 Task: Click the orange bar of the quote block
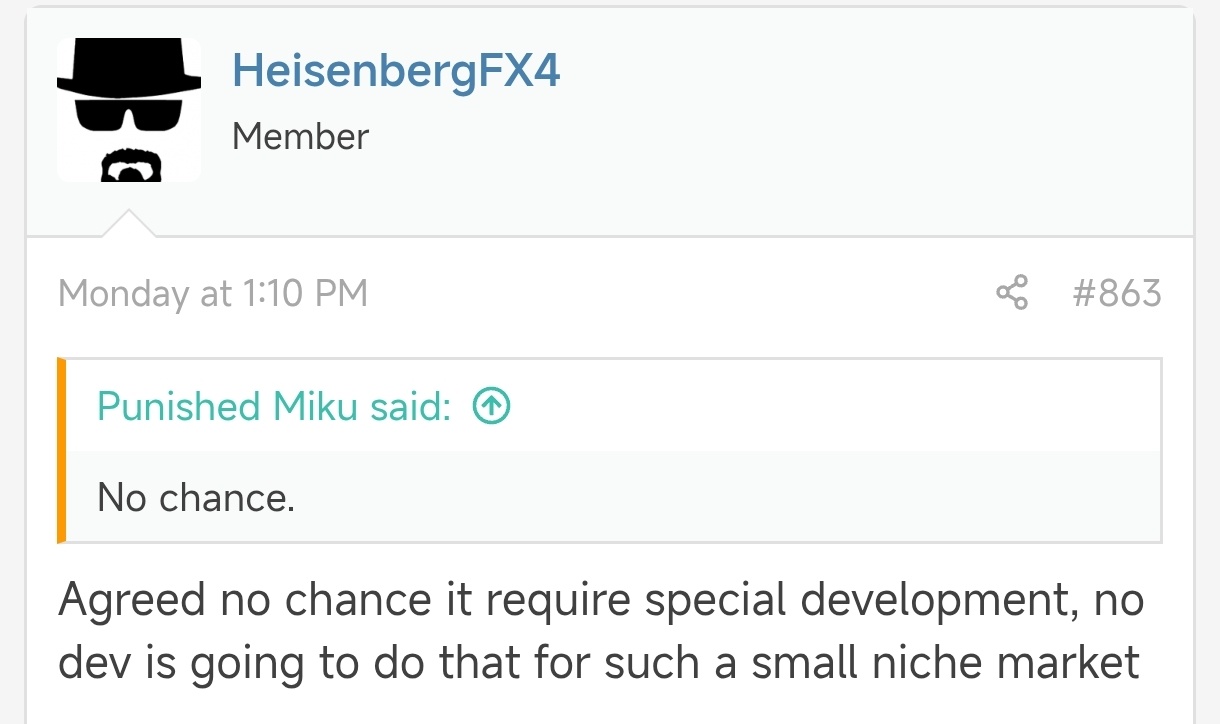62,450
